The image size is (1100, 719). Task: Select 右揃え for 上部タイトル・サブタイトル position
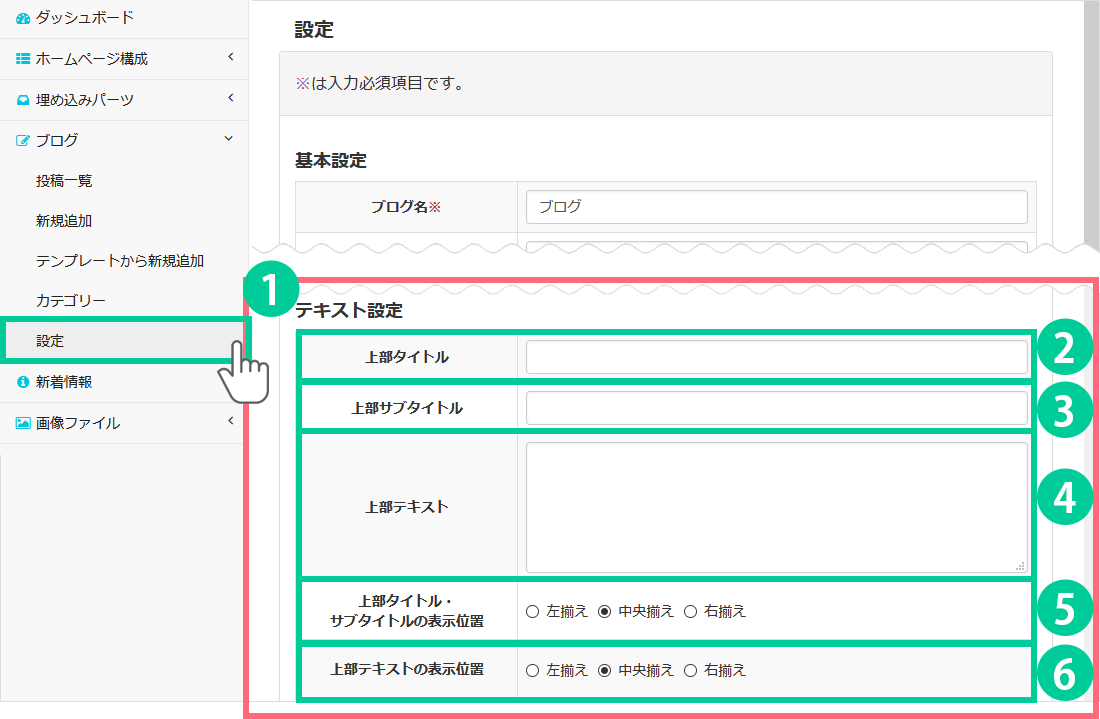[690, 611]
